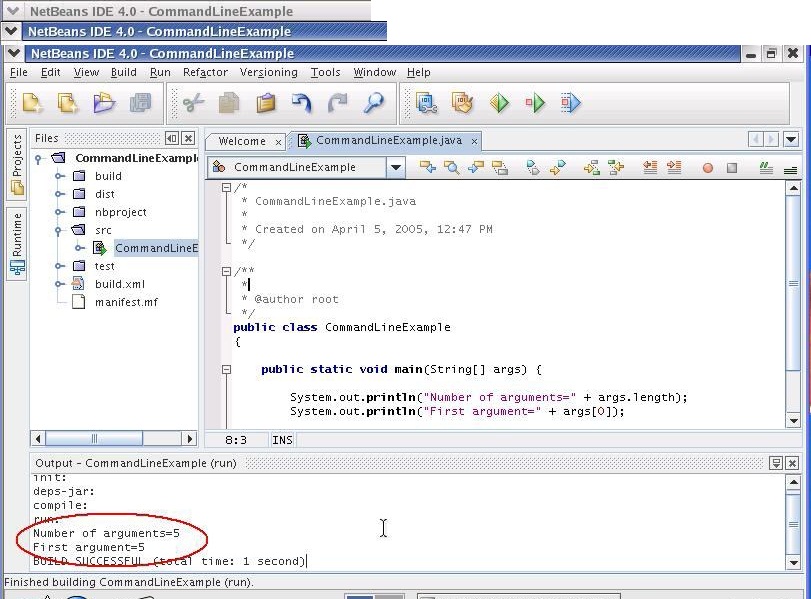Click the New Project toolbar icon
The height and width of the screenshot is (599, 811).
(68, 102)
